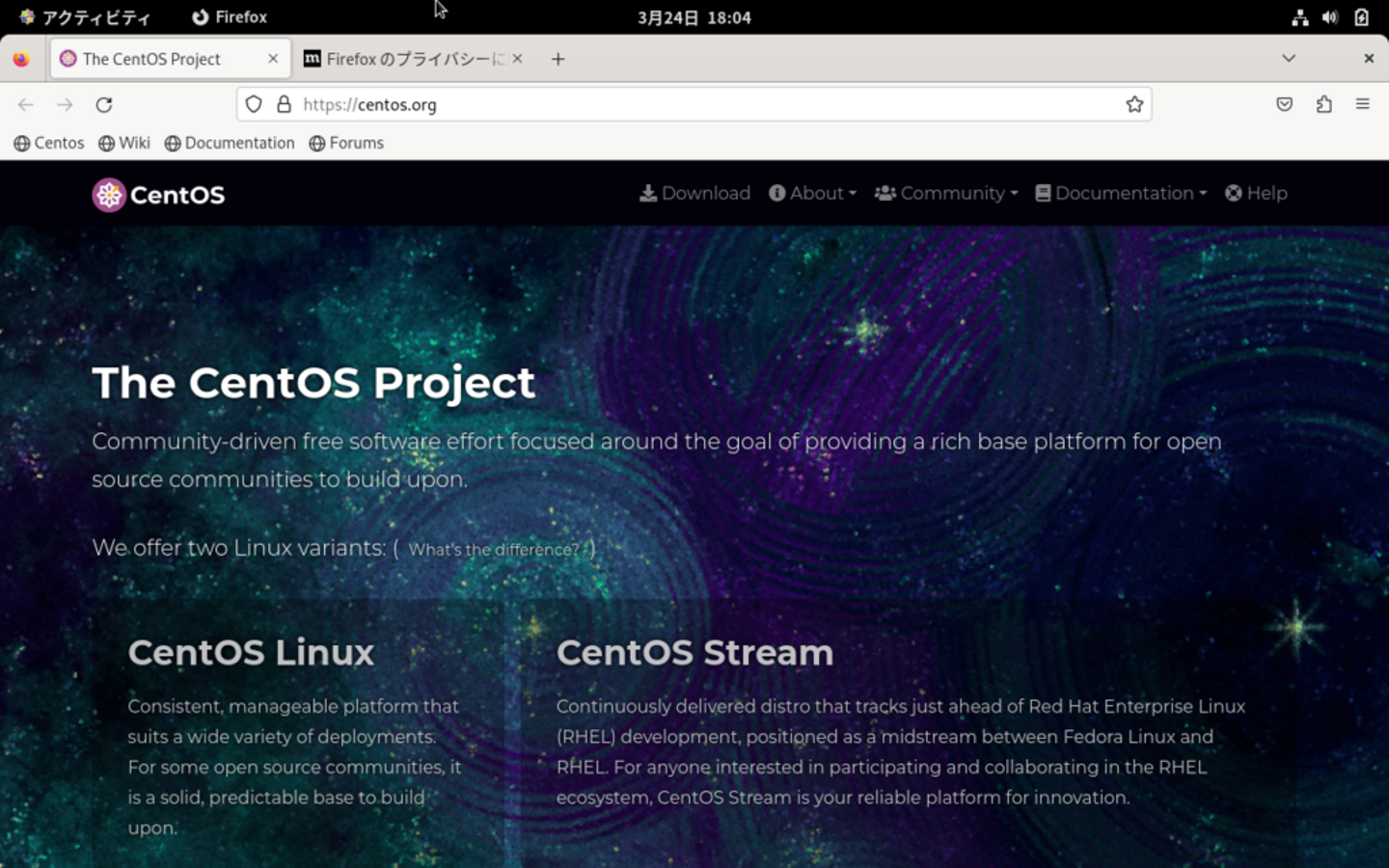Switch to The CentOS Project tab

pyautogui.click(x=170, y=59)
